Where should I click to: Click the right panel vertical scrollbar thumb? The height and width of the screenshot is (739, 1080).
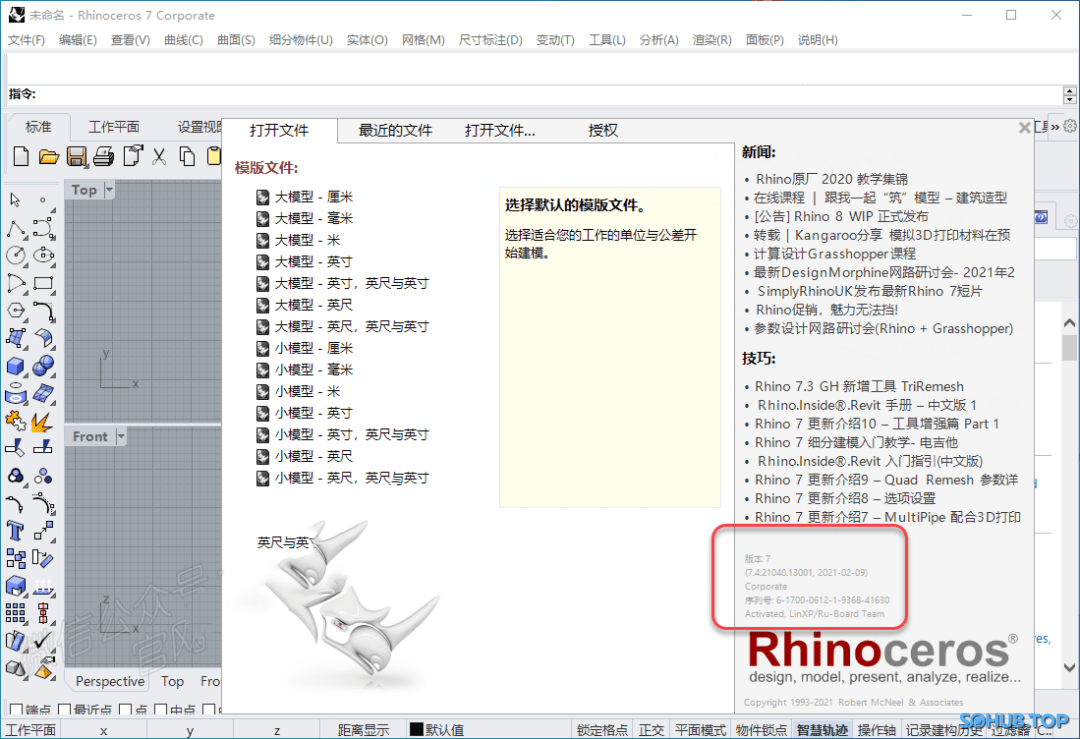coord(1069,348)
